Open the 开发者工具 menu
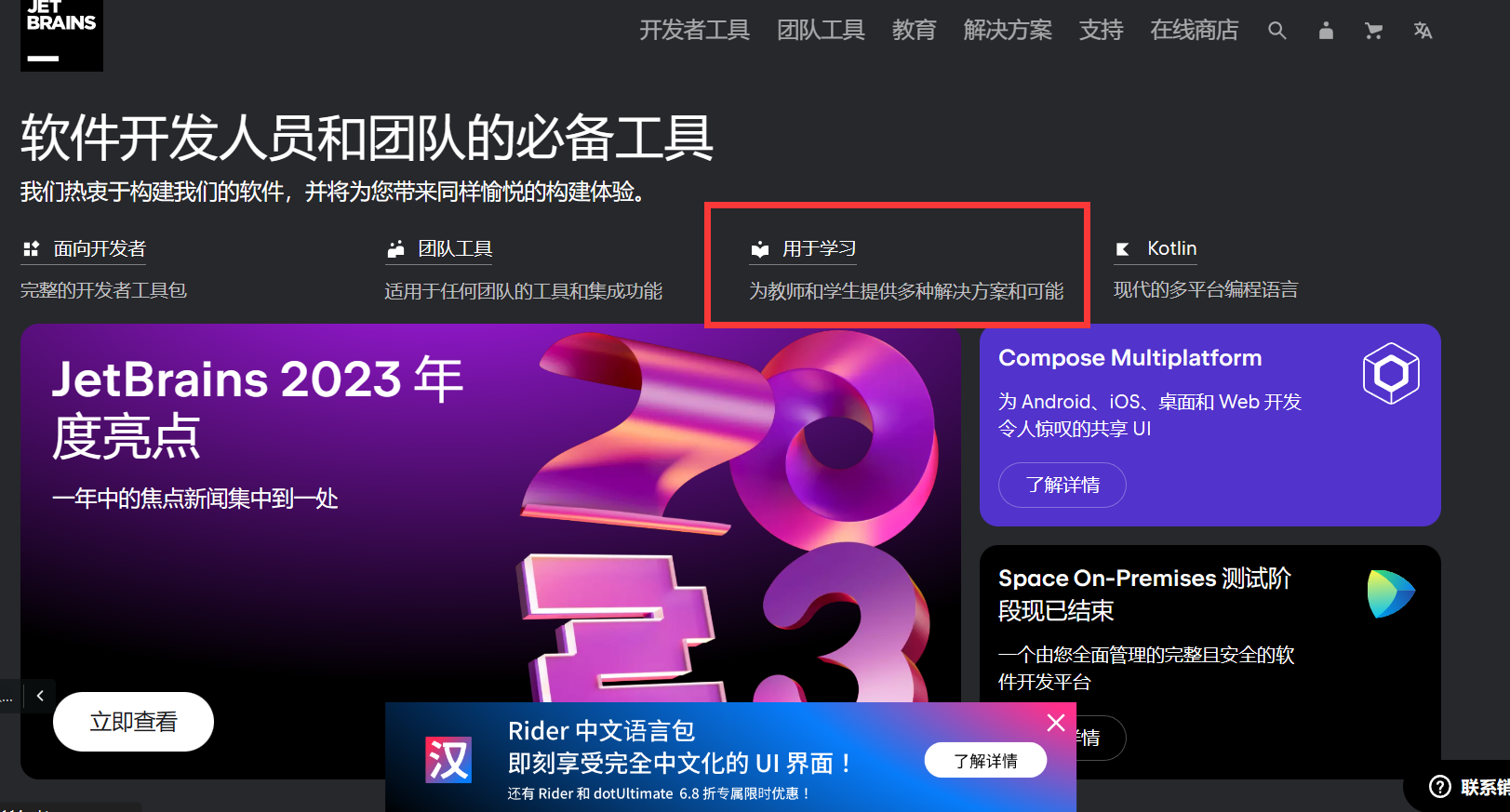Image resolution: width=1510 pixels, height=812 pixels. coord(694,31)
